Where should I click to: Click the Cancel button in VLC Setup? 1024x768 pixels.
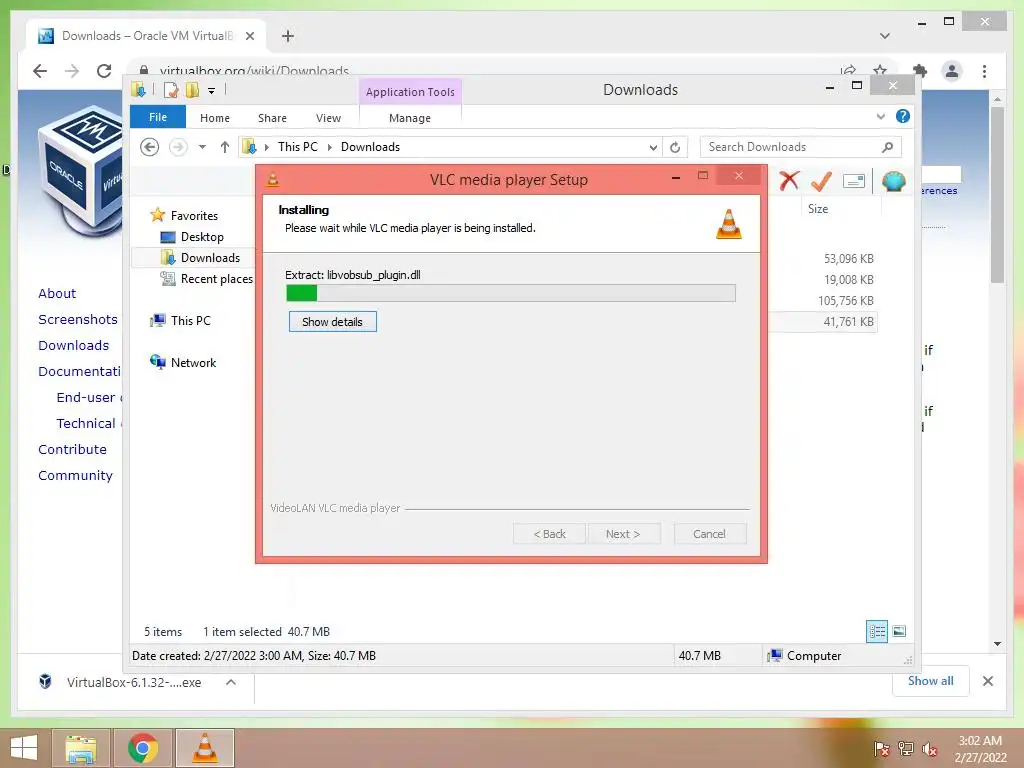pos(709,534)
